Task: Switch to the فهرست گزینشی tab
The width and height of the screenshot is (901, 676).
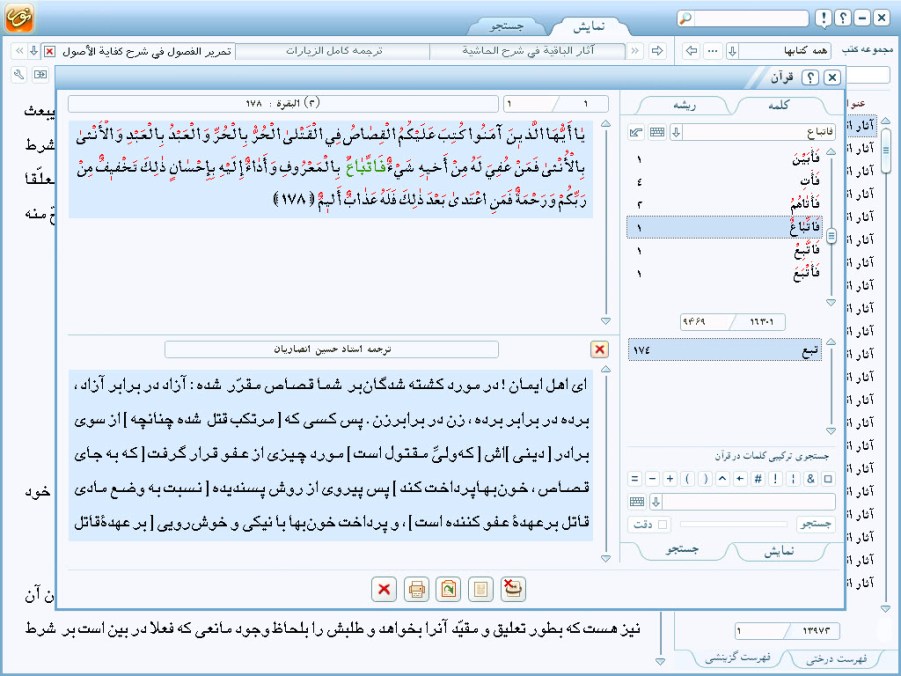Action: [x=738, y=658]
